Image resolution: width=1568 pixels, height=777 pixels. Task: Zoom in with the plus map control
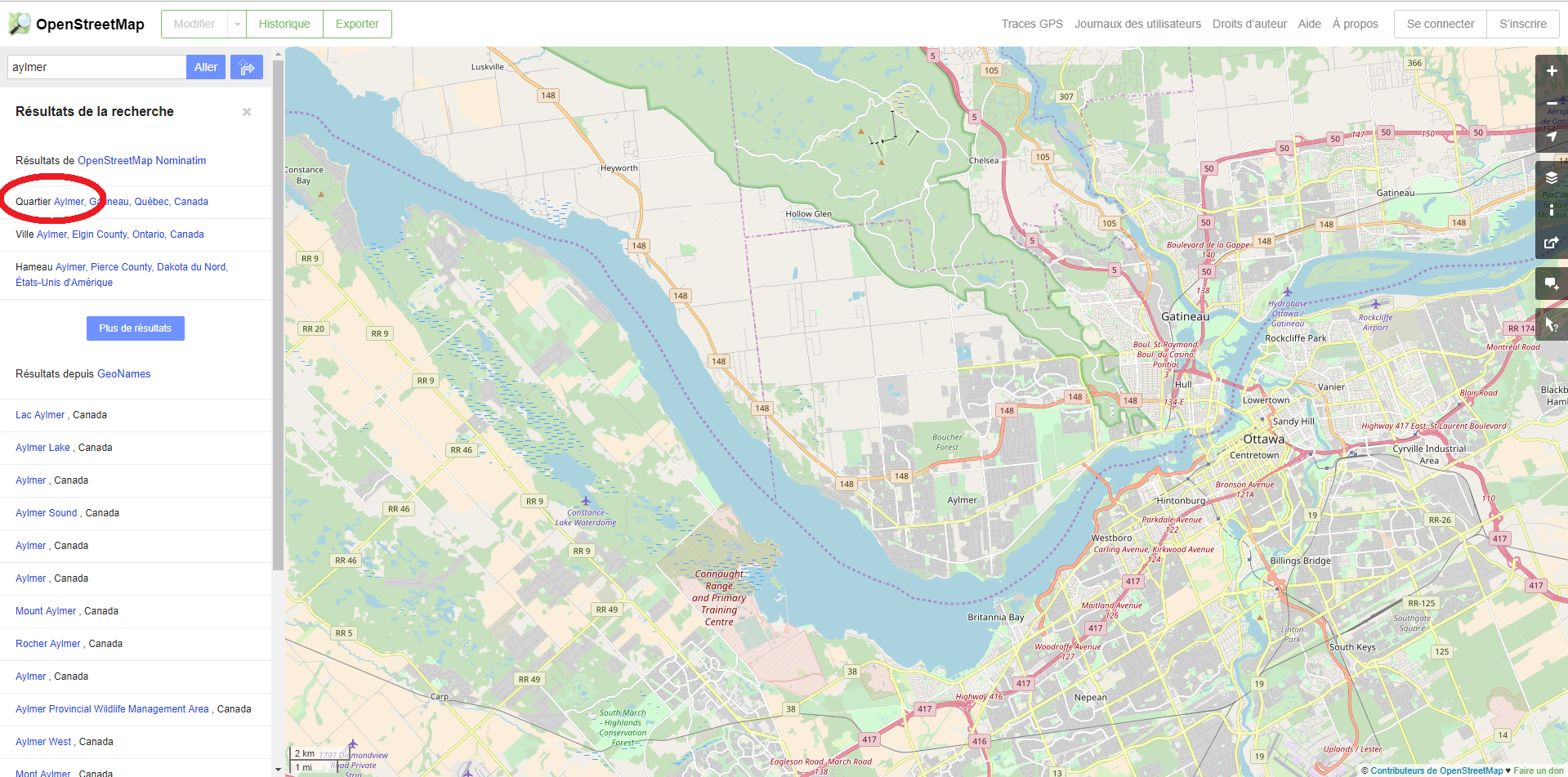point(1551,70)
